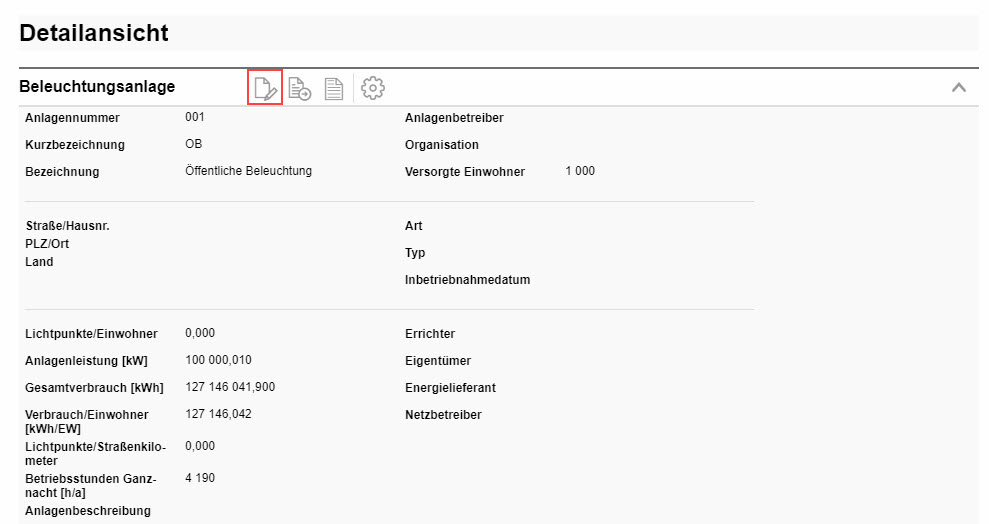
Task: Click the Kurzbezeichnung value OB
Action: [194, 144]
